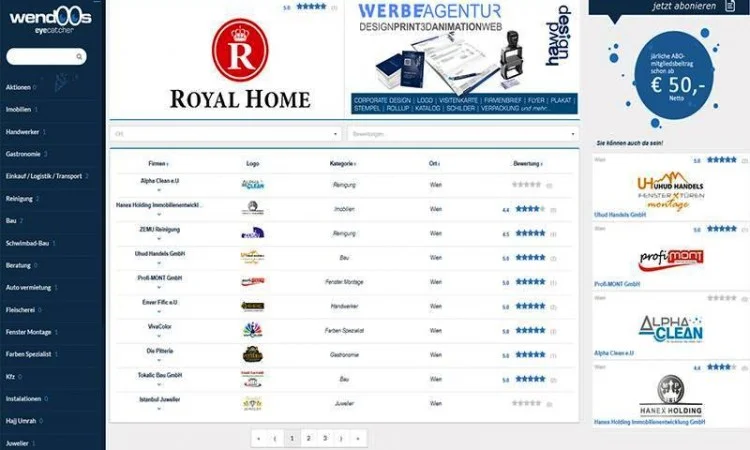Click the Uhud Handels logo in table
Screen dimensions: 750x450
point(253,257)
